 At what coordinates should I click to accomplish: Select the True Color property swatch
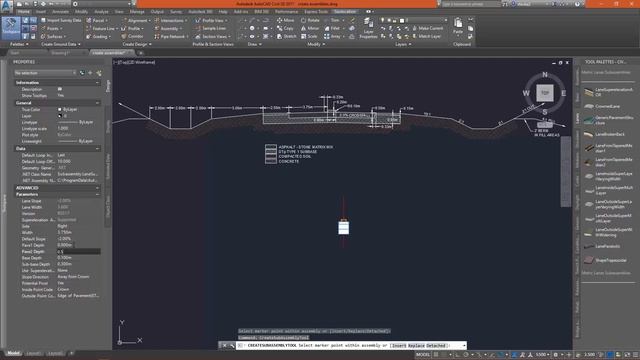click(x=60, y=109)
